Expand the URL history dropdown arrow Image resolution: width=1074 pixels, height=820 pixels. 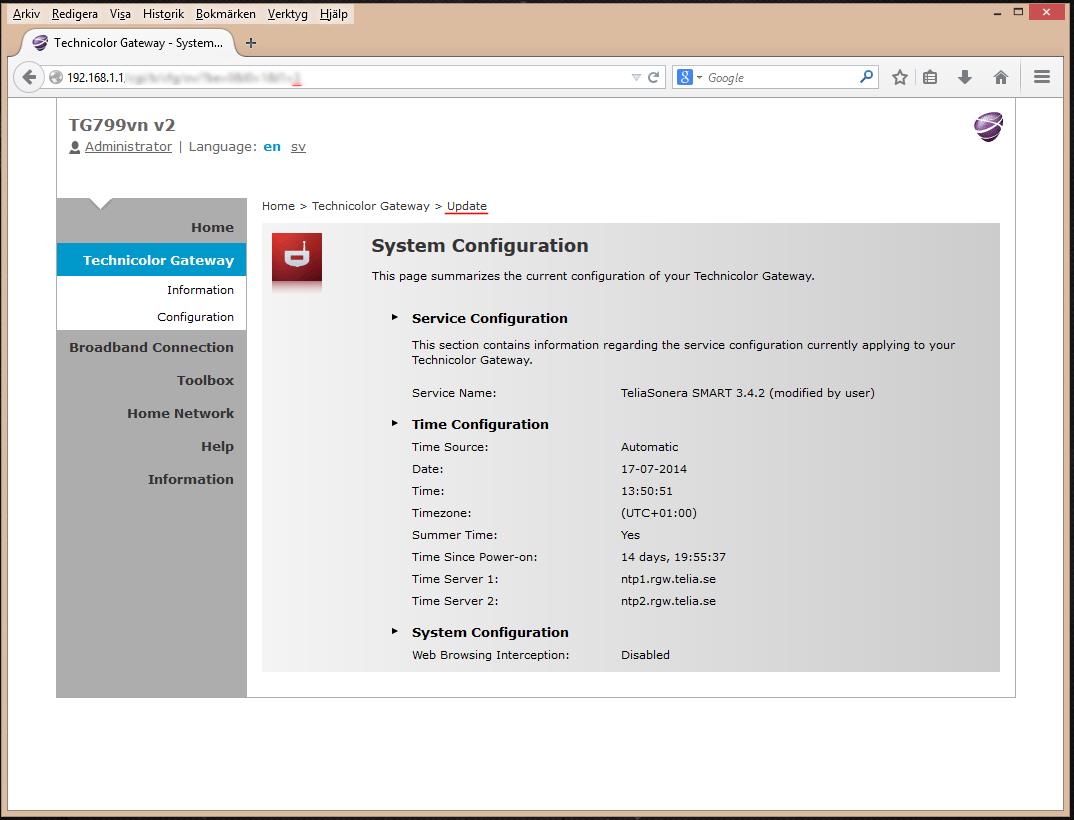pyautogui.click(x=636, y=77)
